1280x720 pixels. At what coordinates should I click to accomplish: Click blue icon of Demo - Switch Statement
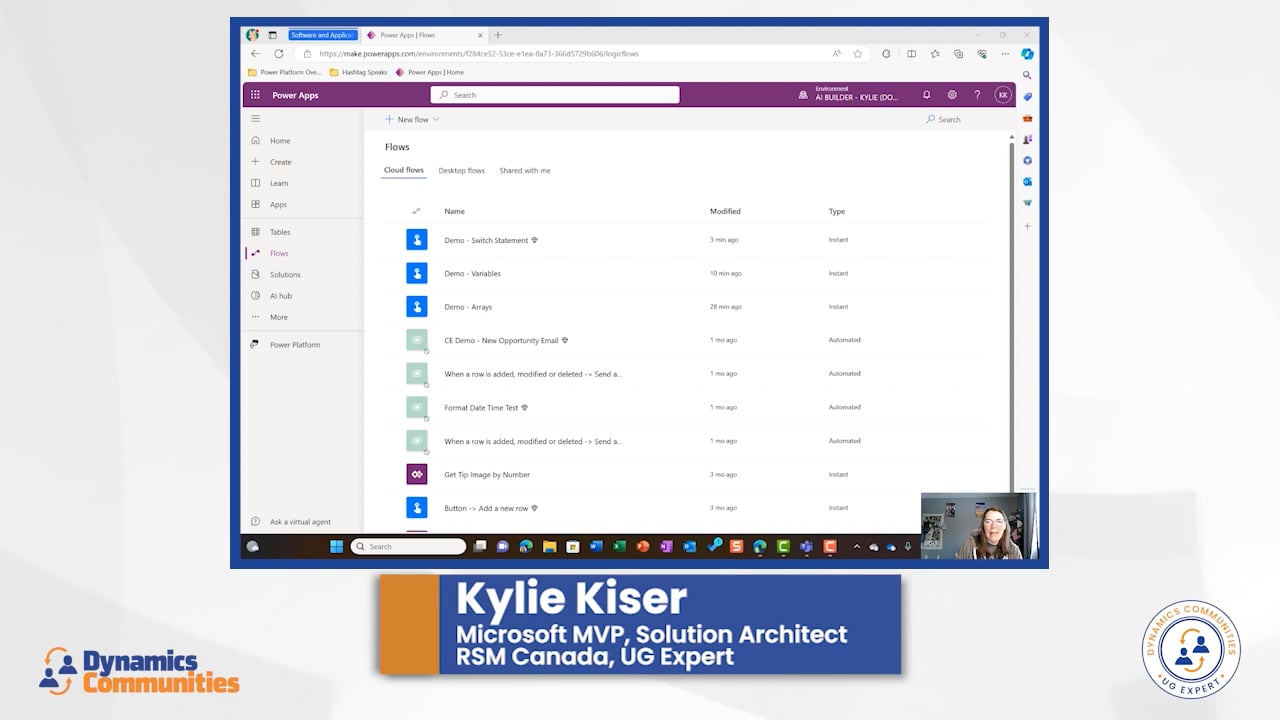(417, 240)
